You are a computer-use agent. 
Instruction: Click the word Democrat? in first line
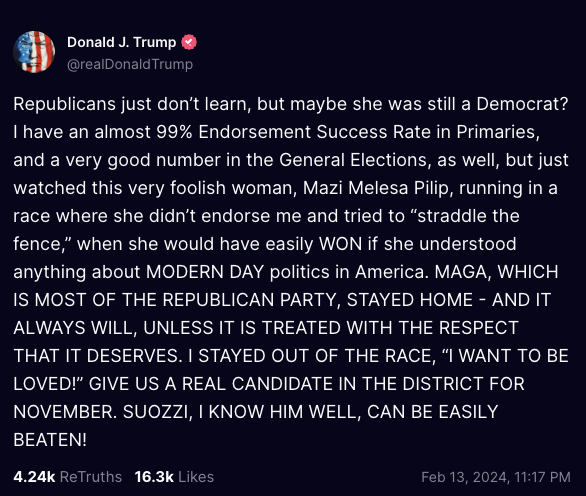522,104
